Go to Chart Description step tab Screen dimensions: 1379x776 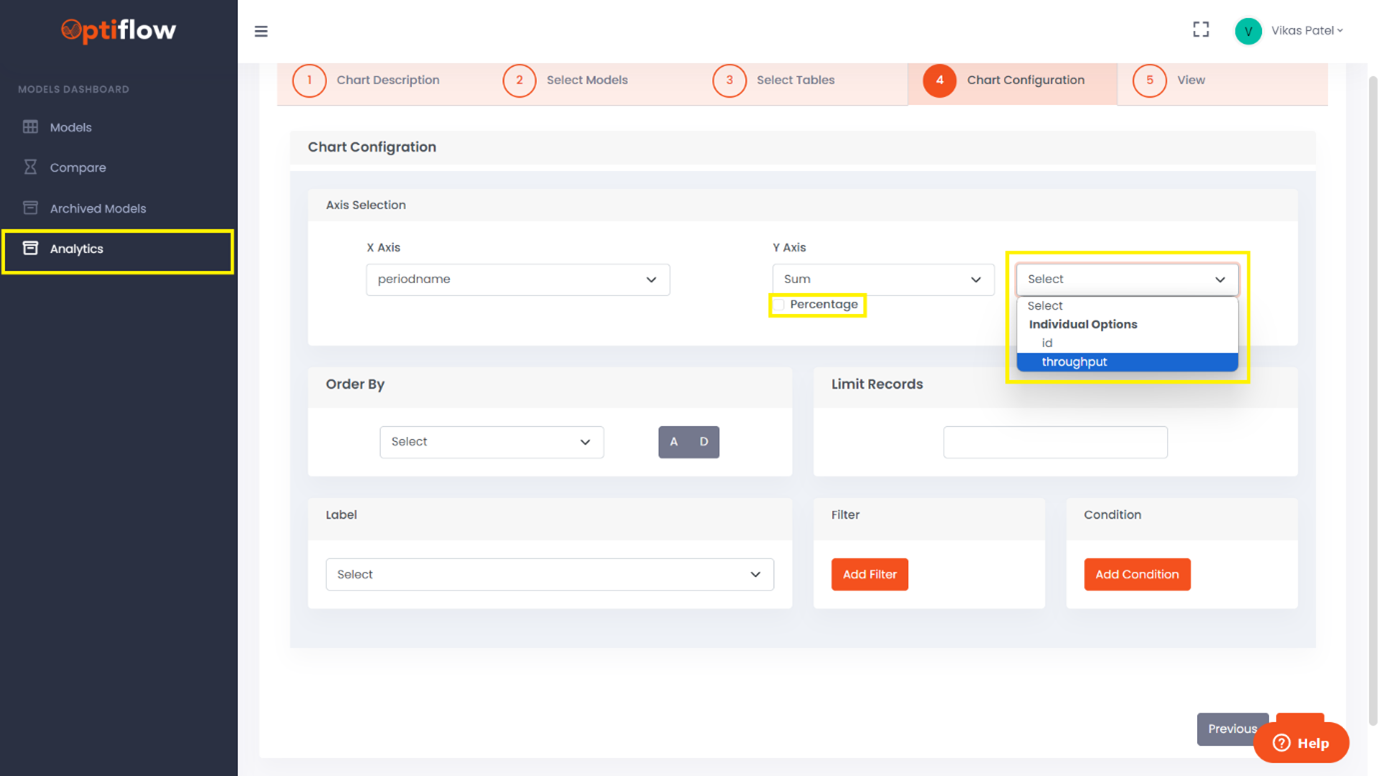coord(387,80)
